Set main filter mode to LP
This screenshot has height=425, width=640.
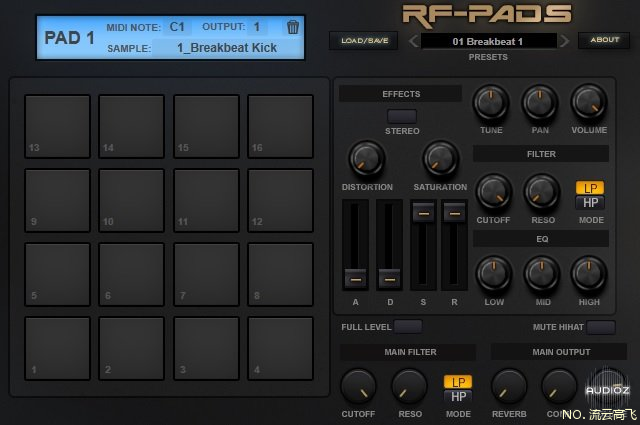click(x=458, y=382)
